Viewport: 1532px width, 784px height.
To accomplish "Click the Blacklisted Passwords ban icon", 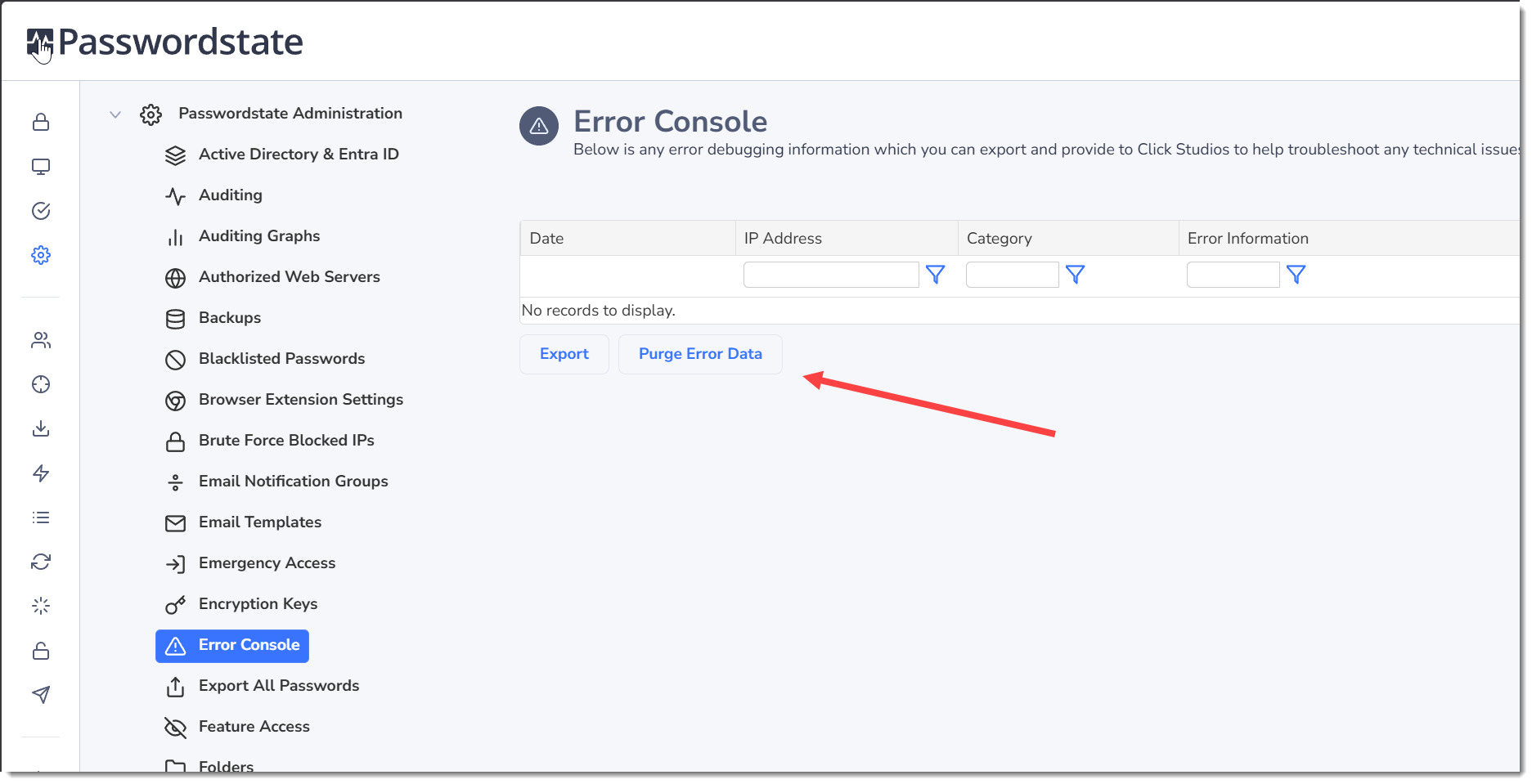I will click(x=175, y=360).
